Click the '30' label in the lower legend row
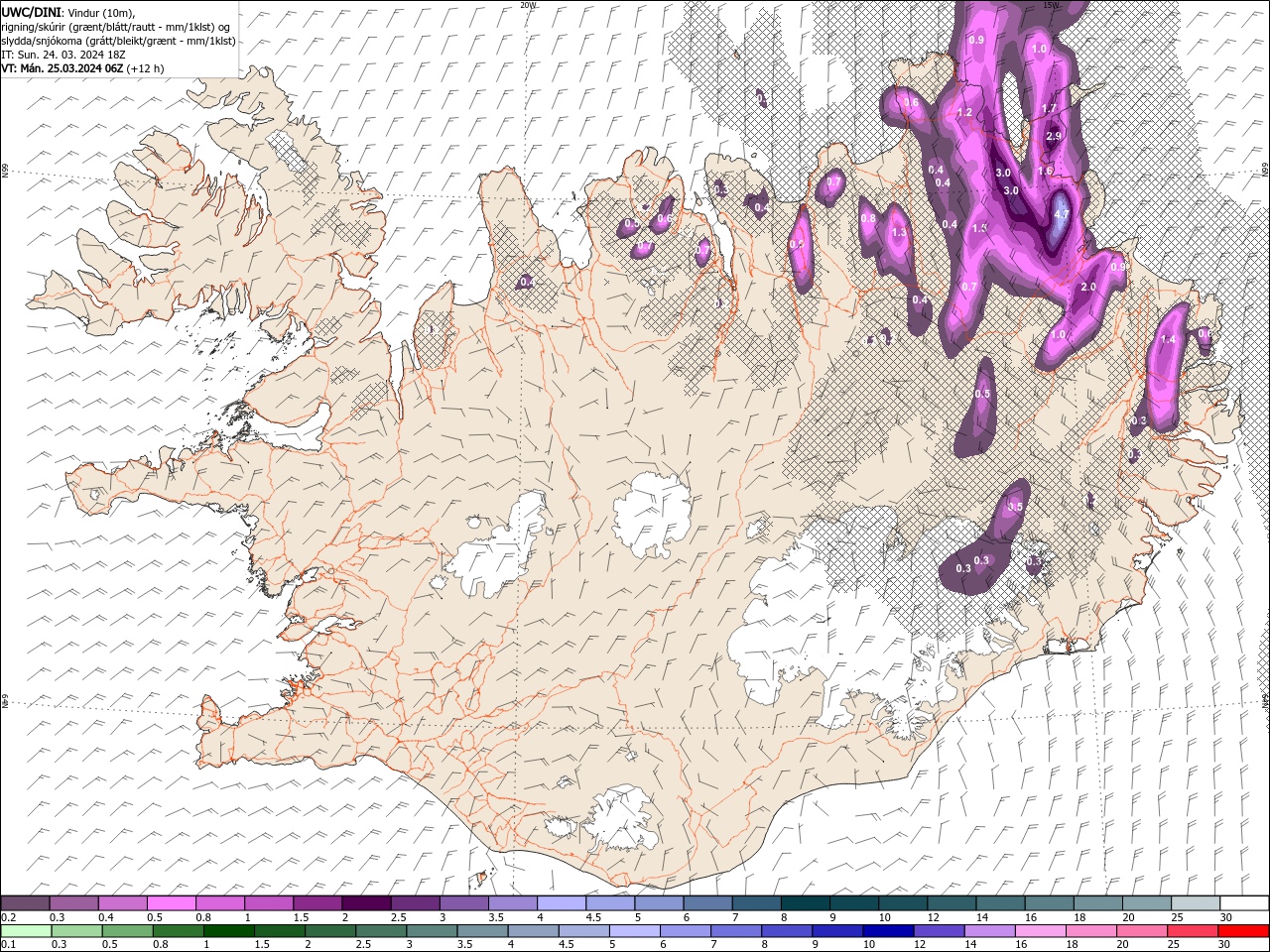The width and height of the screenshot is (1270, 952). coord(1223,944)
